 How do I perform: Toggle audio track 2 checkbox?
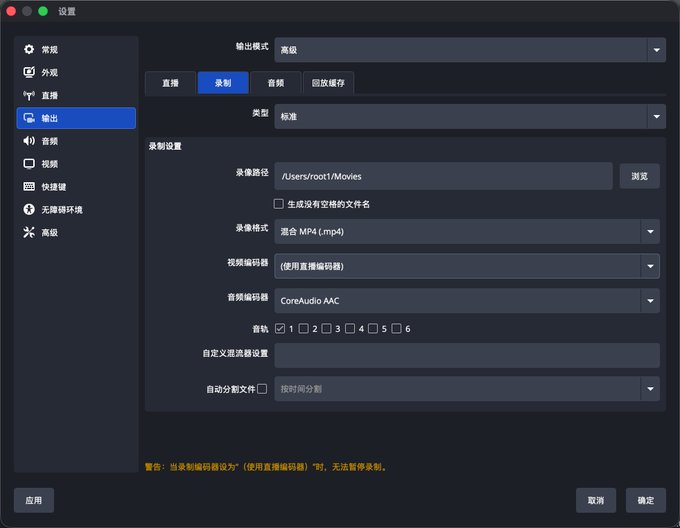(304, 328)
